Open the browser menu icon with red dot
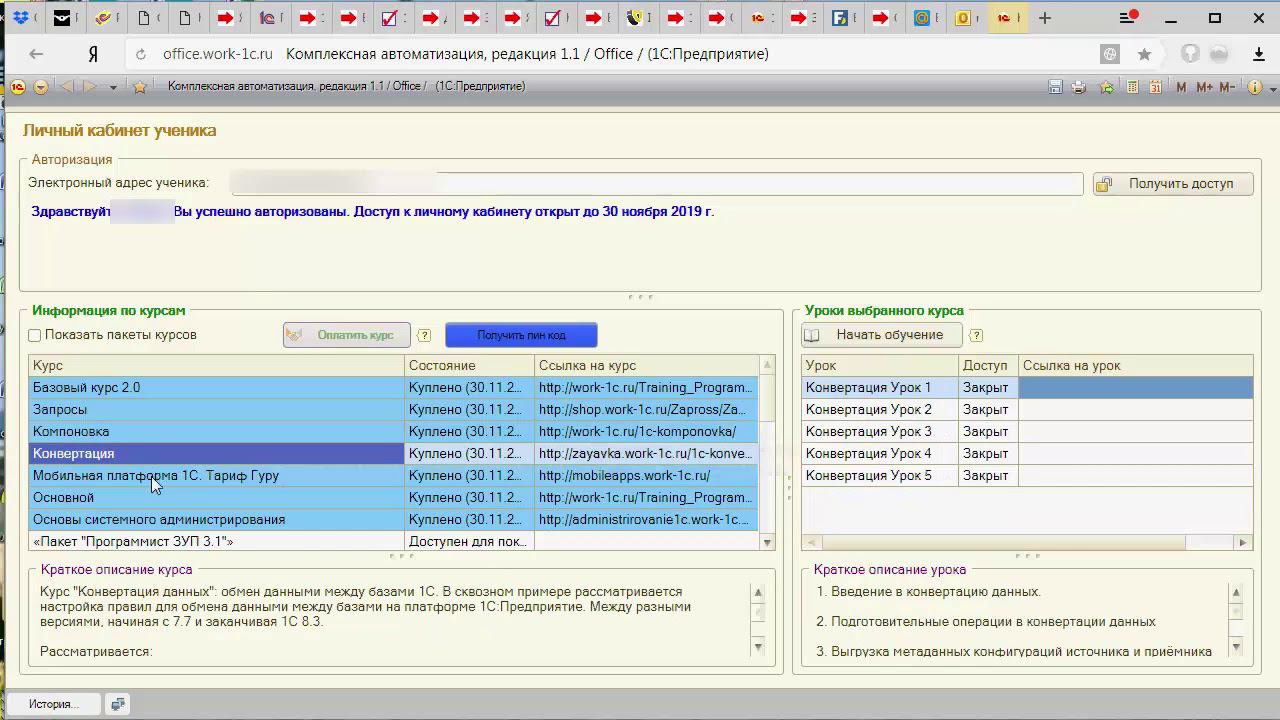Screen dimensions: 1280x720 tap(1128, 18)
